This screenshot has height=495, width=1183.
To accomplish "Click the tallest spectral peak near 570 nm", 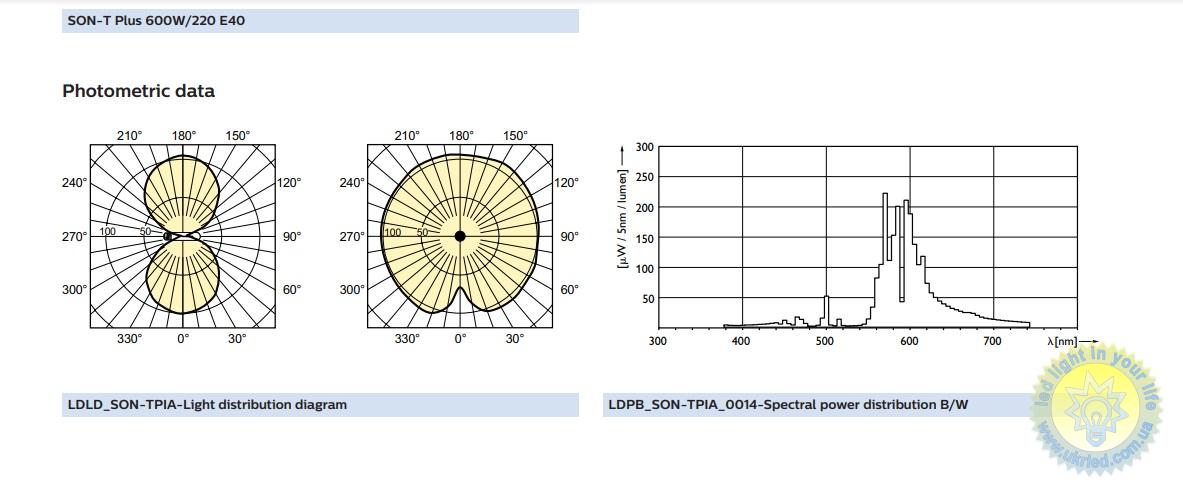I will pyautogui.click(x=885, y=200).
